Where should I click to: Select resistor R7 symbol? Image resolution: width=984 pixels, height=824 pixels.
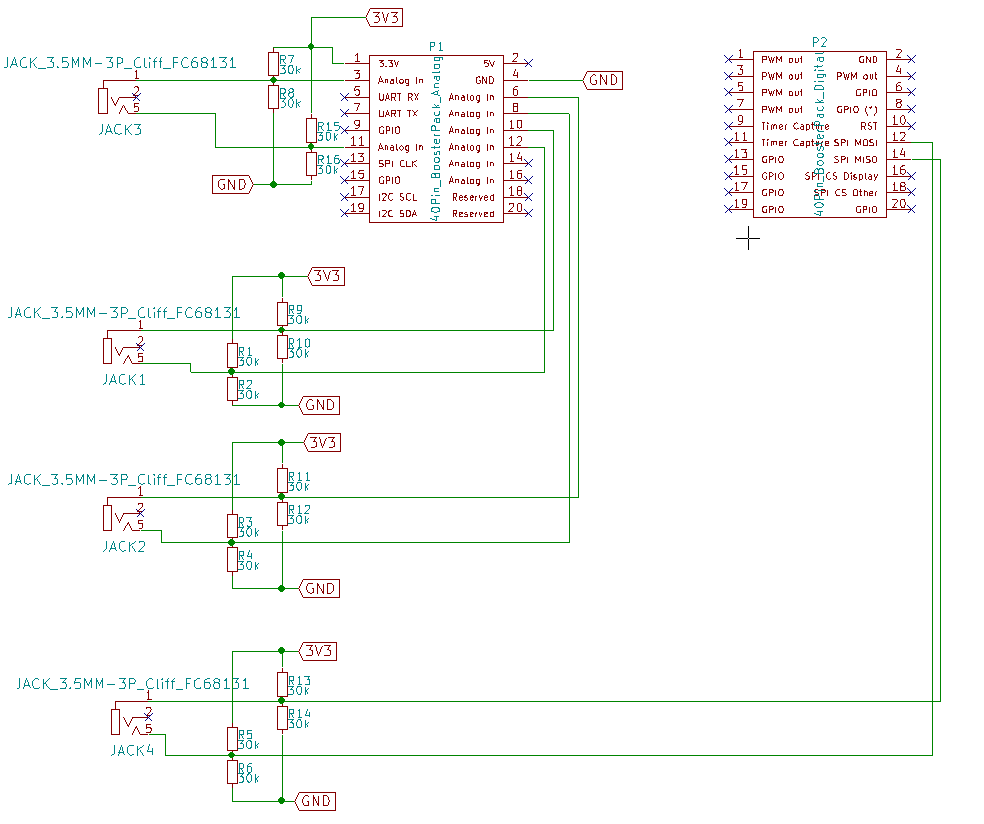click(273, 63)
